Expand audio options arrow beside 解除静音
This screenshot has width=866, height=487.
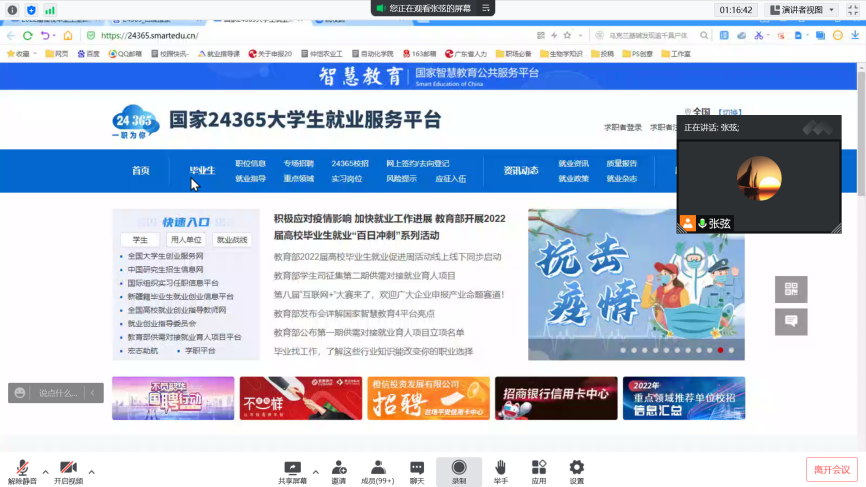point(45,472)
